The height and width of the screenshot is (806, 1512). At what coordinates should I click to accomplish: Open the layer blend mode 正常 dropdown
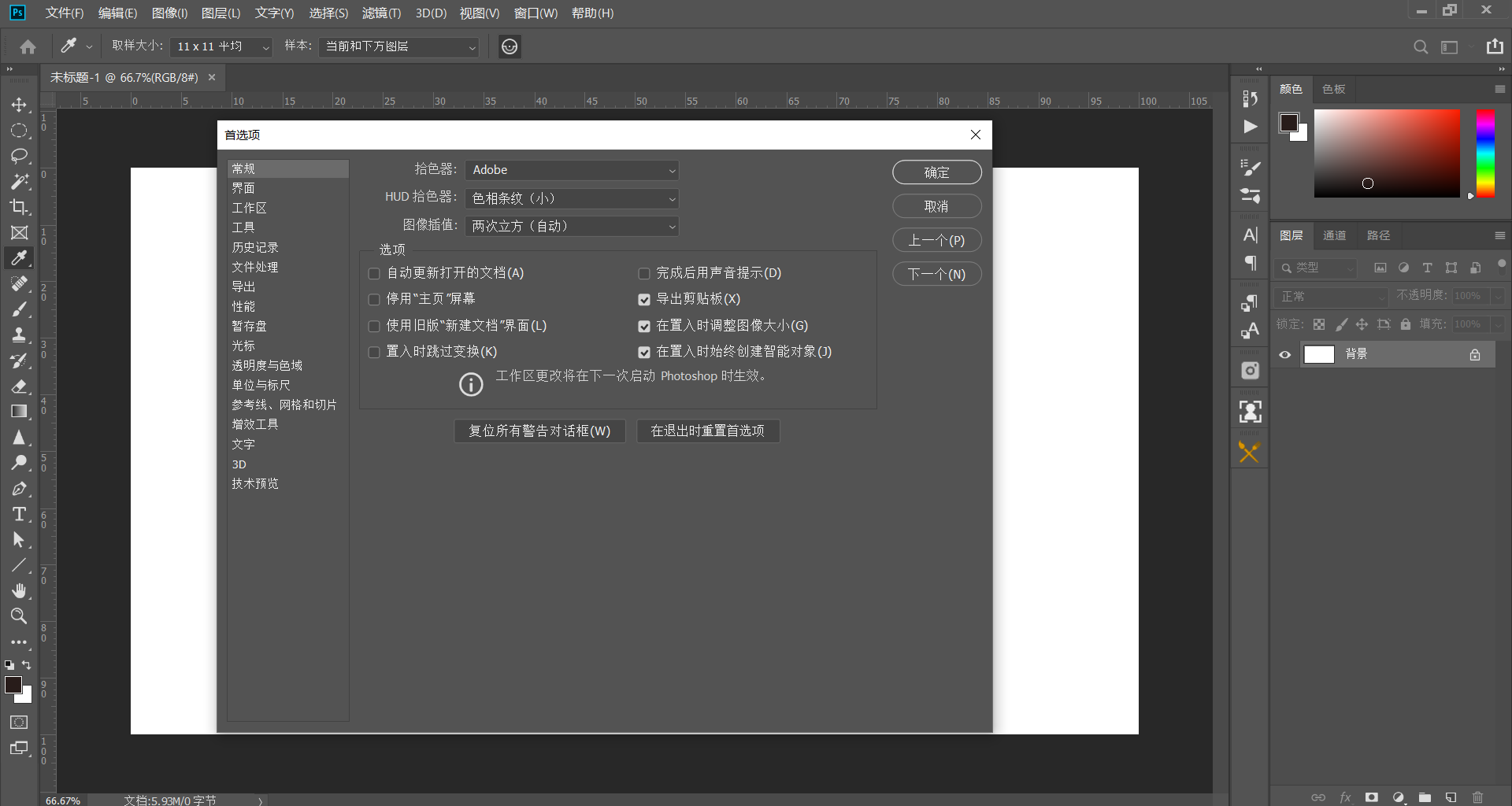point(1331,297)
